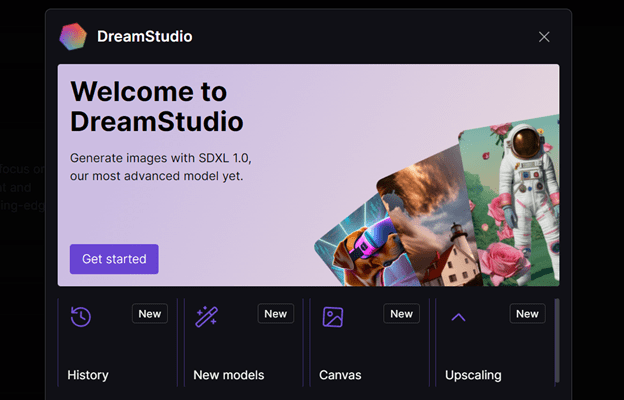Viewport: 624px width, 400px height.
Task: Click the New models magic wand icon
Action: 207,317
